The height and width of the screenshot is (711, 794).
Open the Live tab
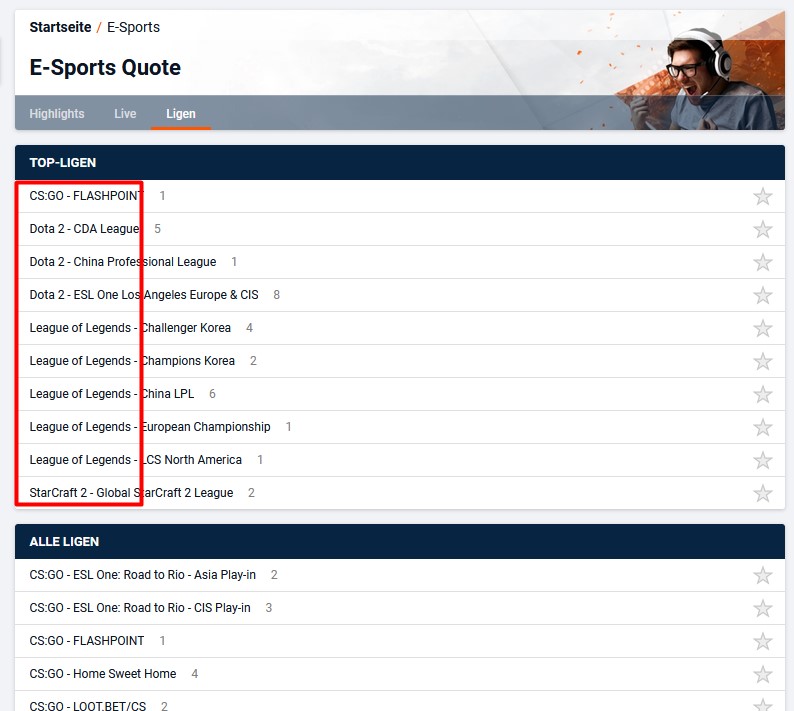125,113
